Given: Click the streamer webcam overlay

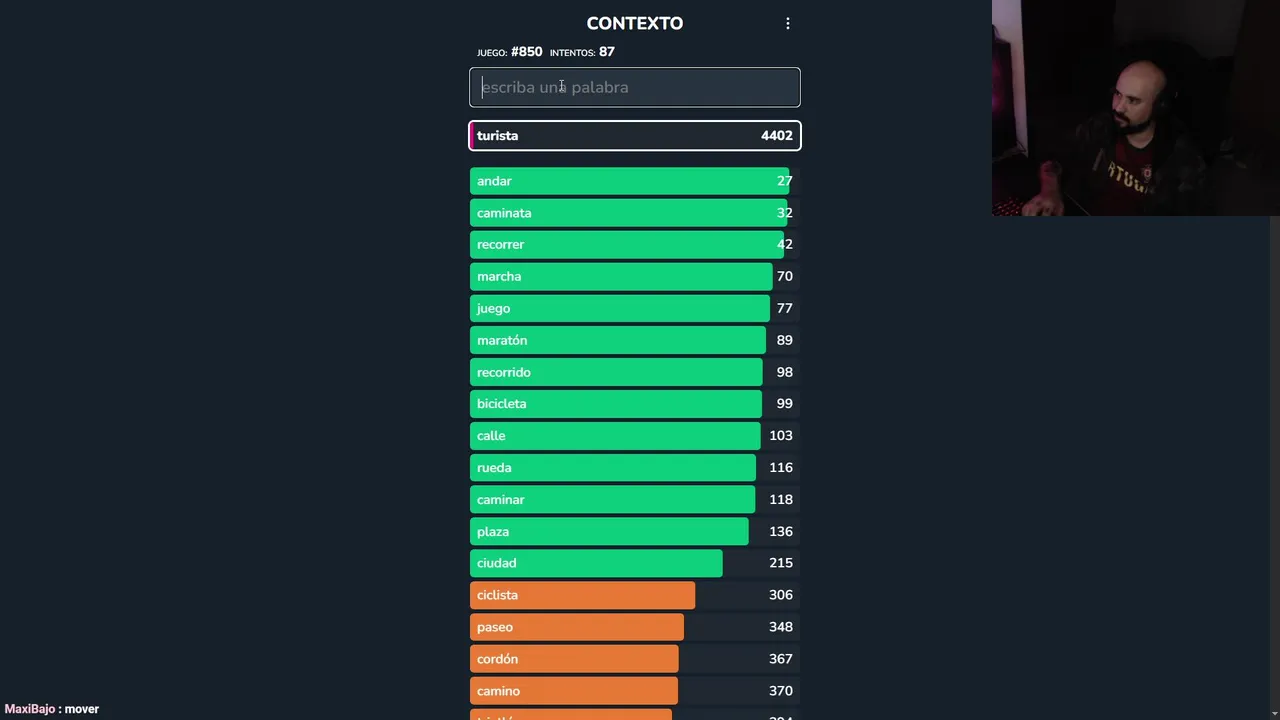Looking at the screenshot, I should coord(1135,108).
